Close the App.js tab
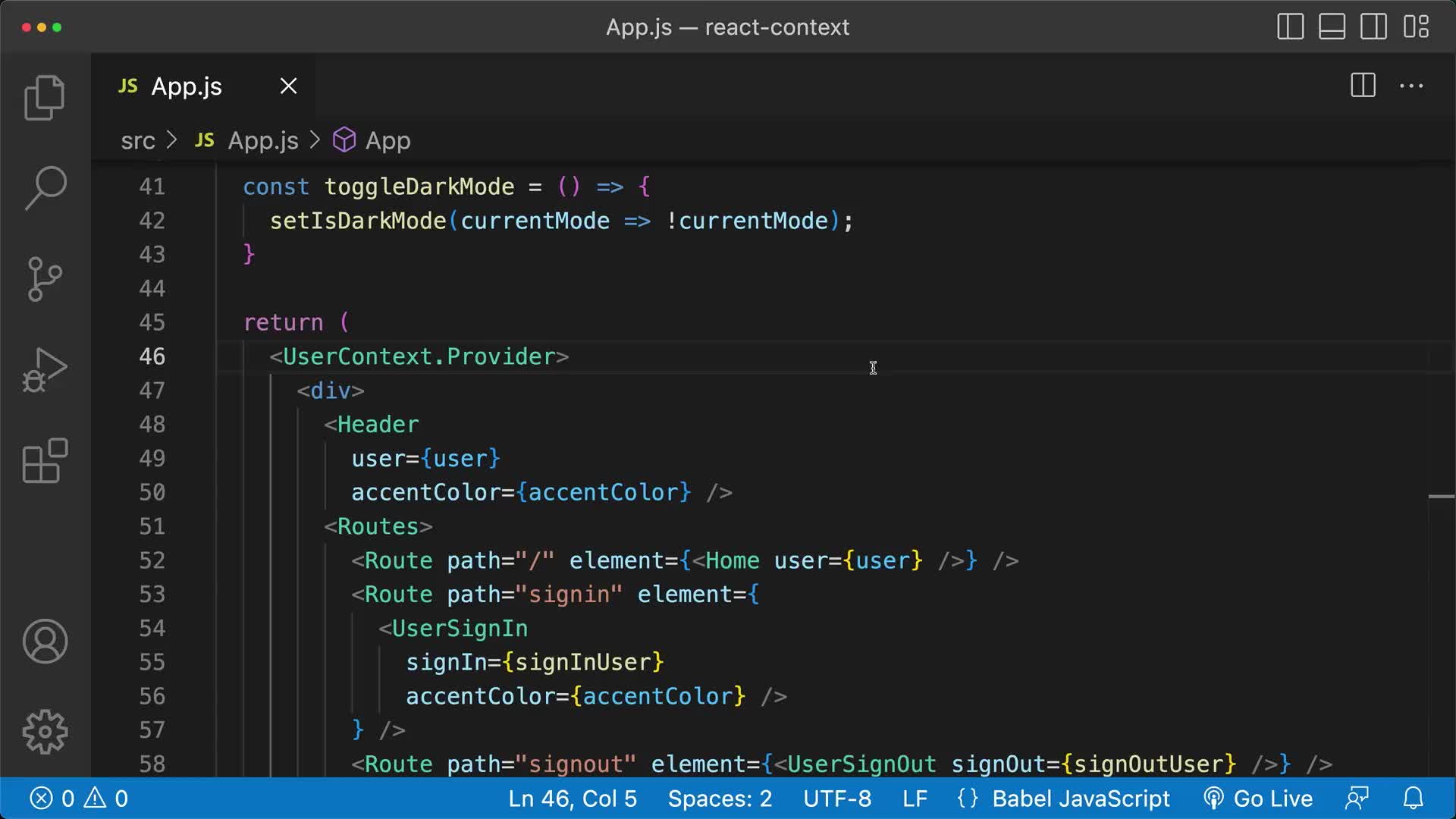1456x819 pixels. click(288, 86)
